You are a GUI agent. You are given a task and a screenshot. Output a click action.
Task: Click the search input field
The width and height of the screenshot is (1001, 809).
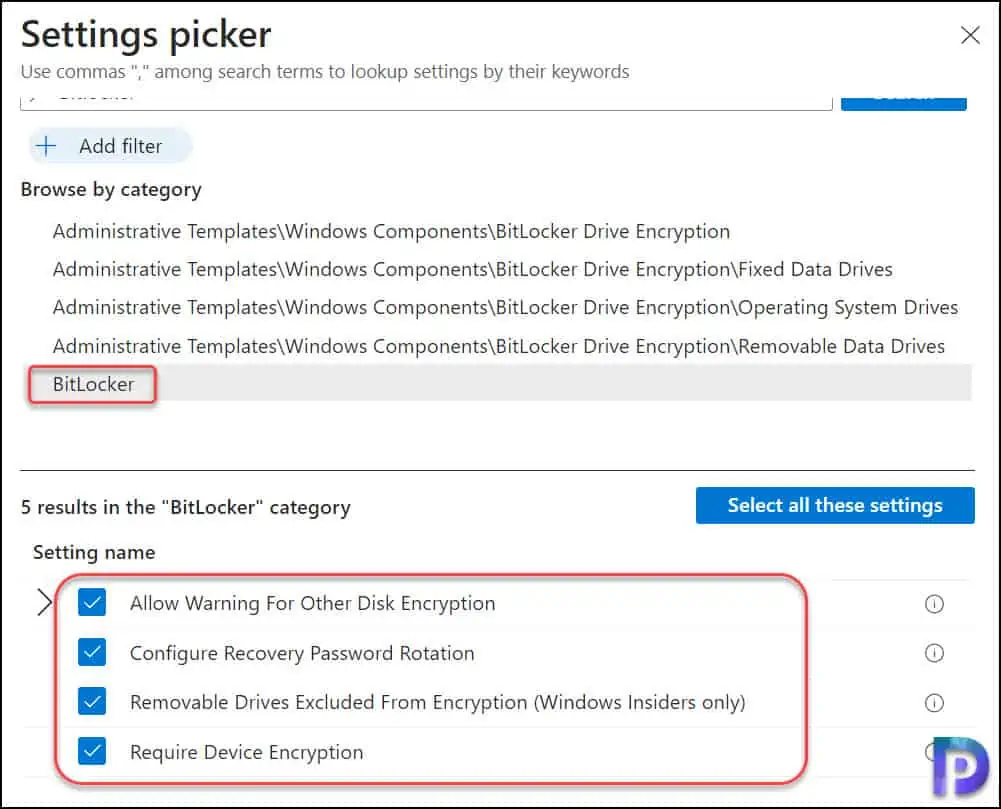click(426, 102)
